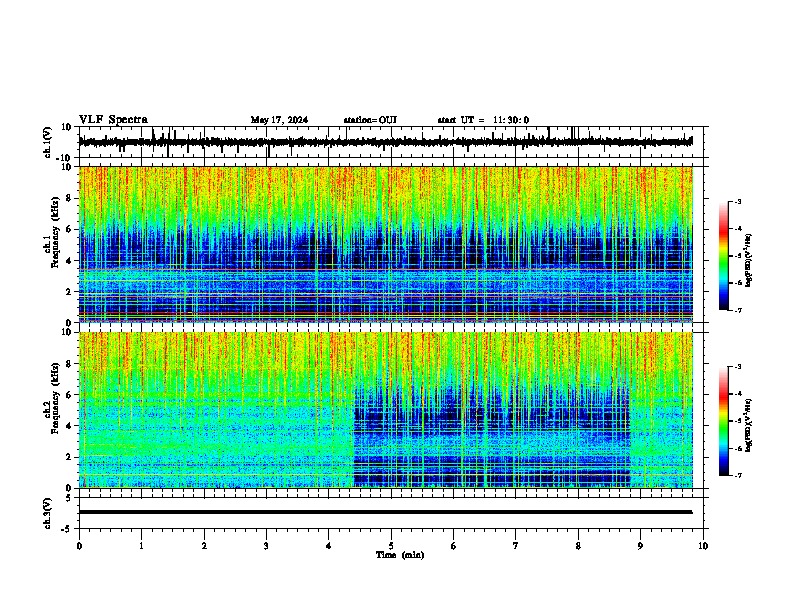792x612 pixels.
Task: Click the "4" kHz tick on ch.2 spectrogram
Action: click(x=69, y=426)
